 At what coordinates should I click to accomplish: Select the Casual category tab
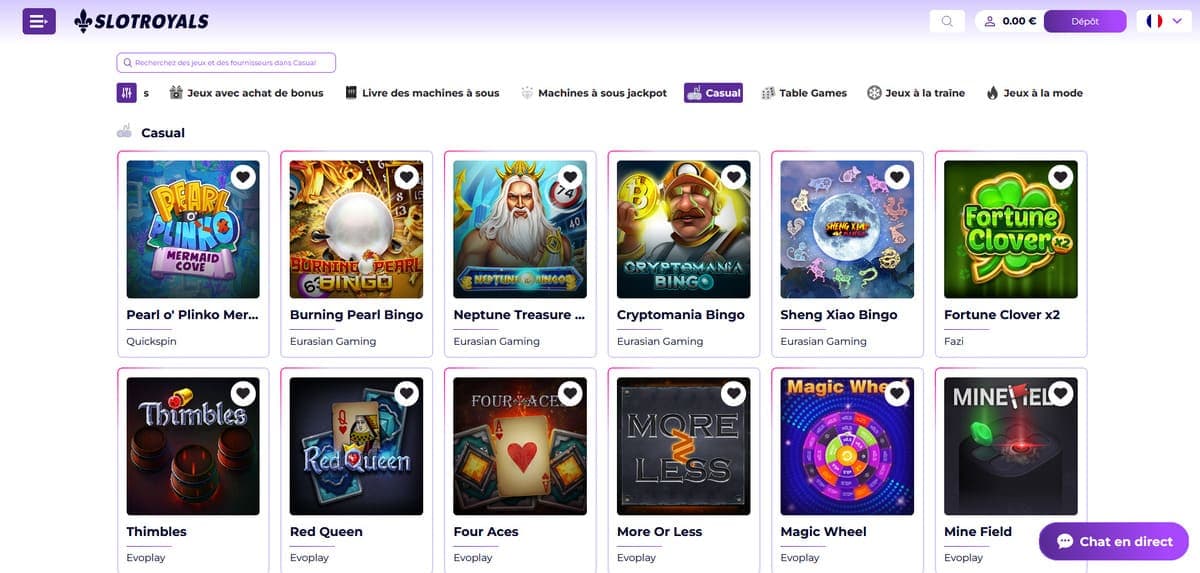tap(713, 93)
